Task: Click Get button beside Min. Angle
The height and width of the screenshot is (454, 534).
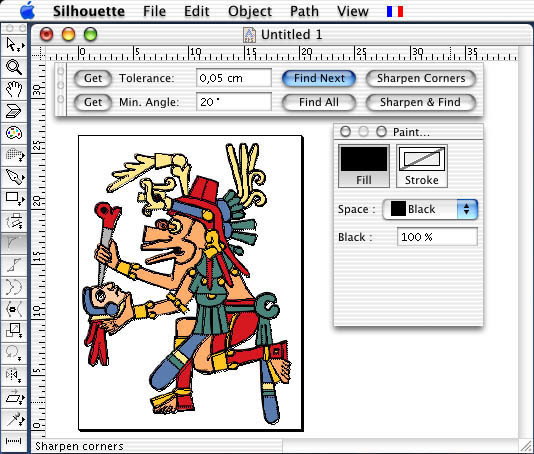Action: (93, 102)
